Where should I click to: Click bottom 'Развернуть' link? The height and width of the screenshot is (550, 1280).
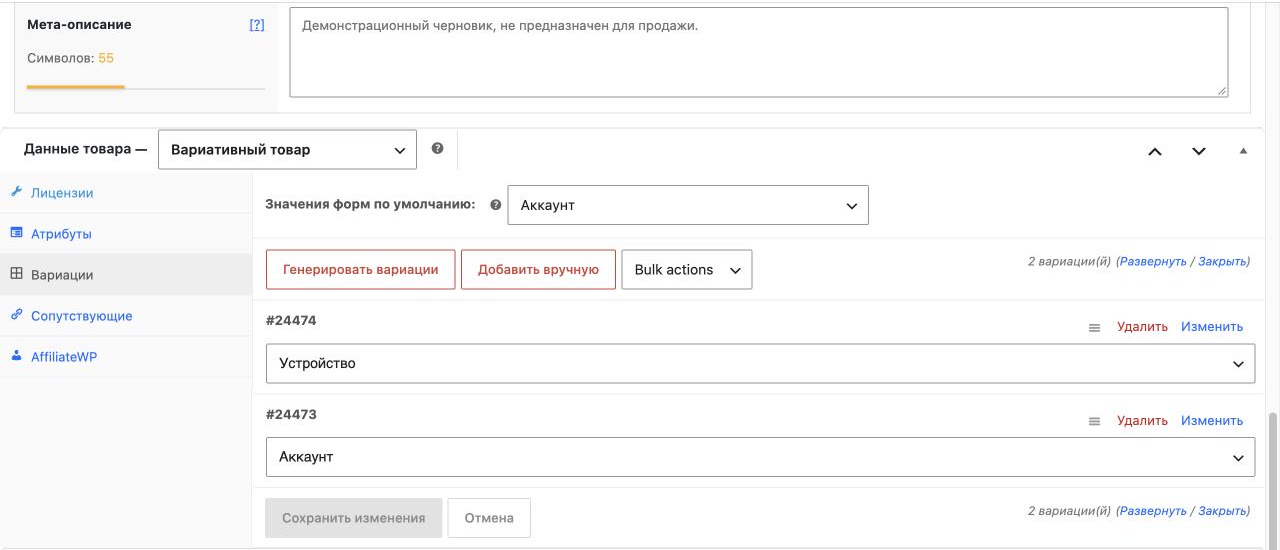(x=1153, y=511)
